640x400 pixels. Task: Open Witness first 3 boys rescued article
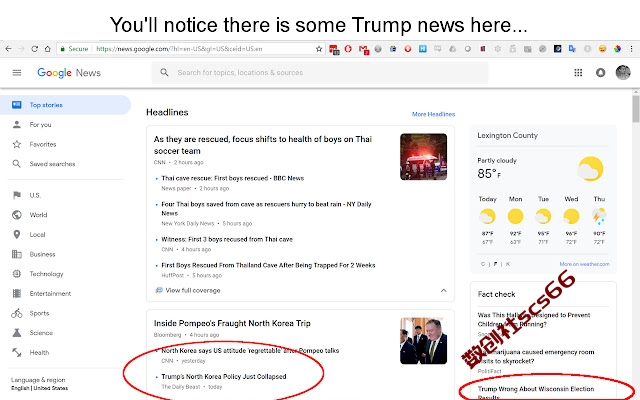[227, 239]
